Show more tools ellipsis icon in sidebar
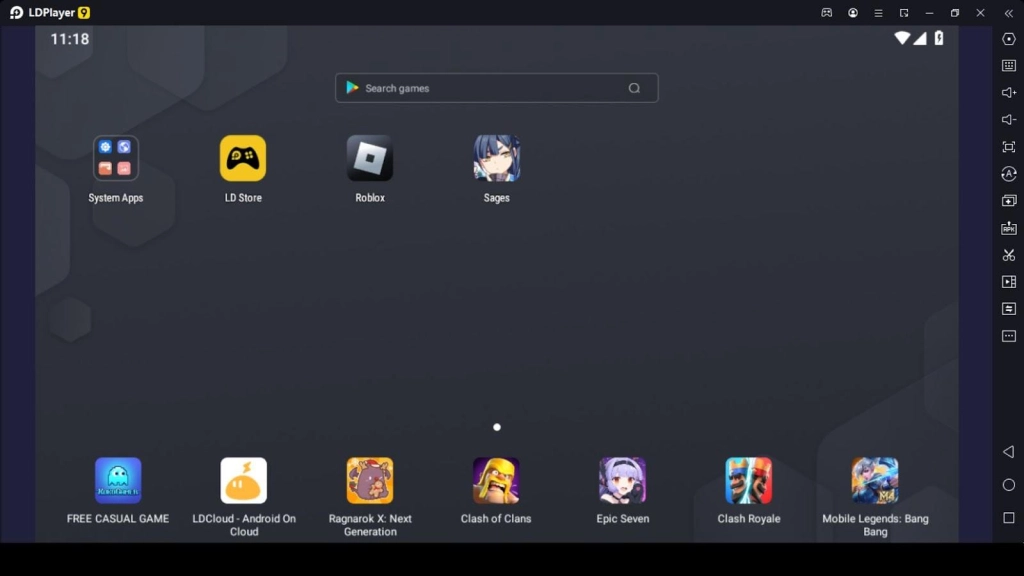The width and height of the screenshot is (1024, 576). point(1009,336)
